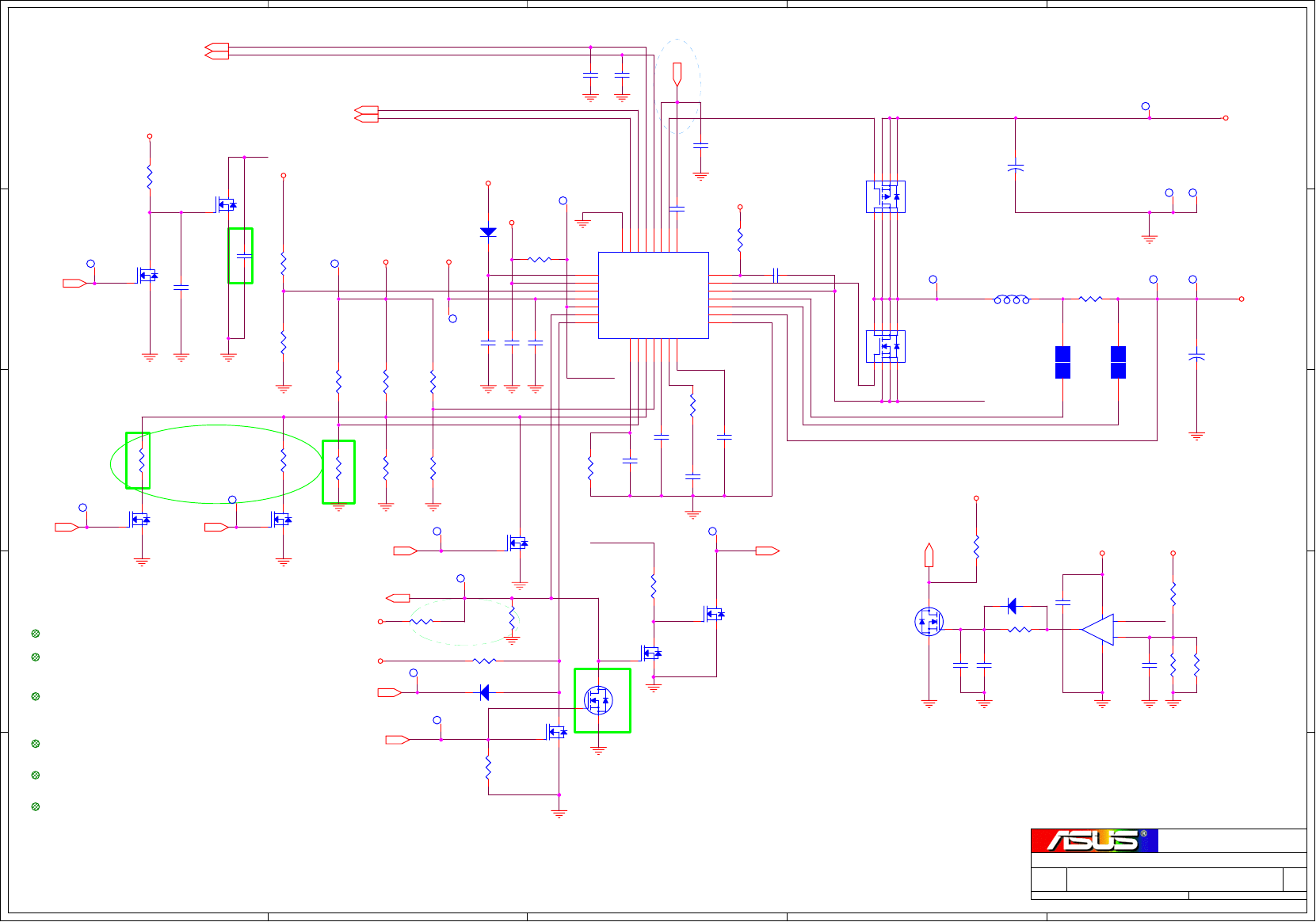Select the topmost green hatched note bullet

coord(36,634)
